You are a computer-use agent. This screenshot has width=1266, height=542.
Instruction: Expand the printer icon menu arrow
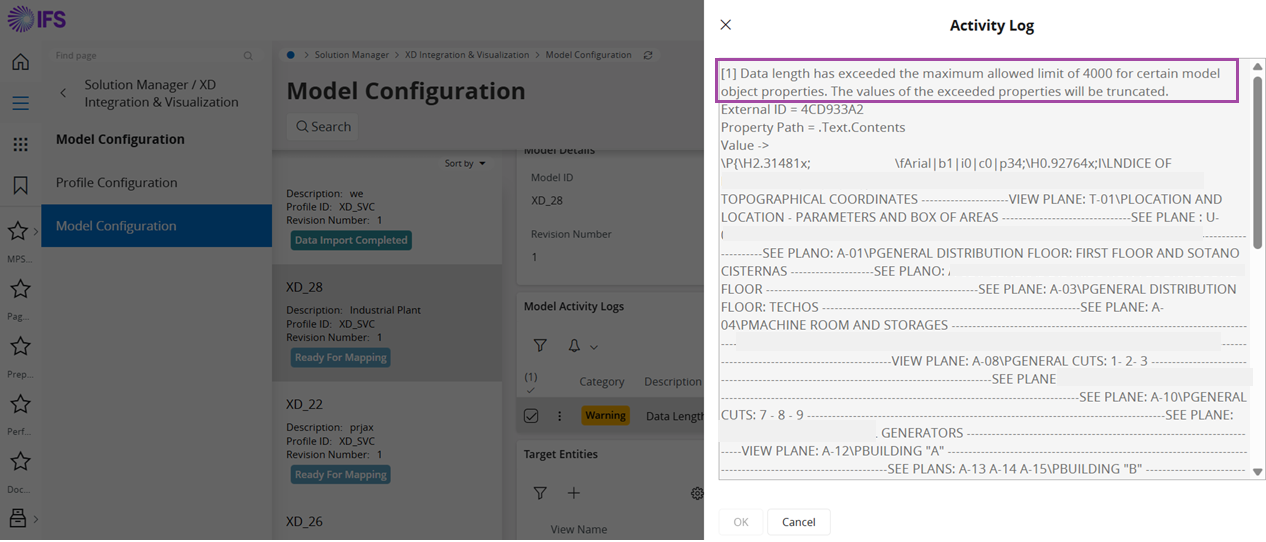(x=36, y=518)
